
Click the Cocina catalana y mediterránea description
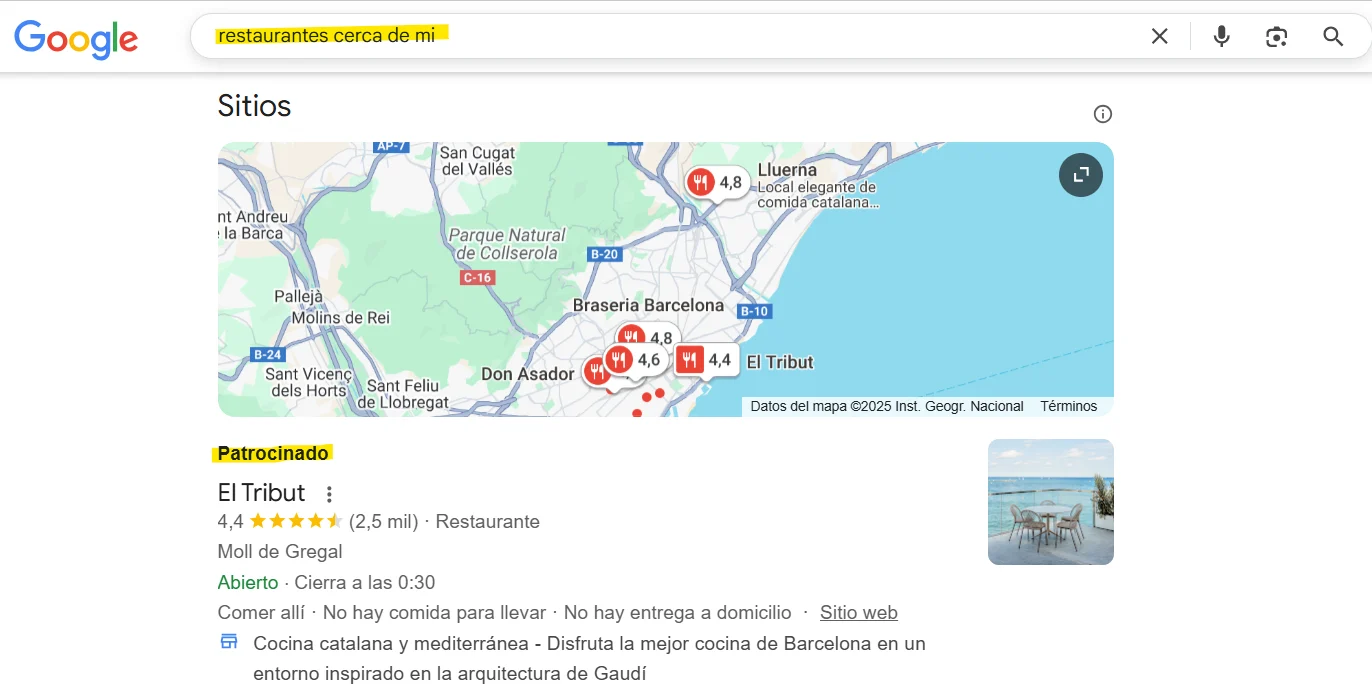point(589,658)
